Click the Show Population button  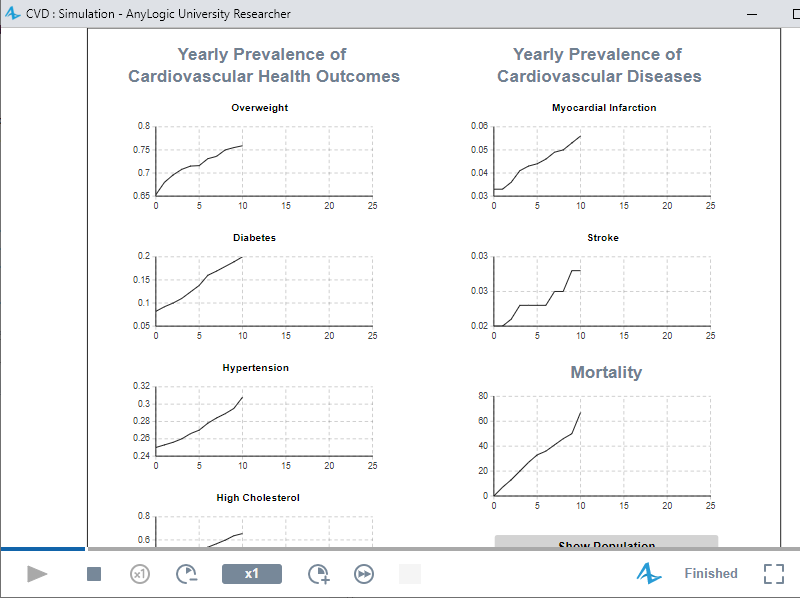(x=606, y=543)
